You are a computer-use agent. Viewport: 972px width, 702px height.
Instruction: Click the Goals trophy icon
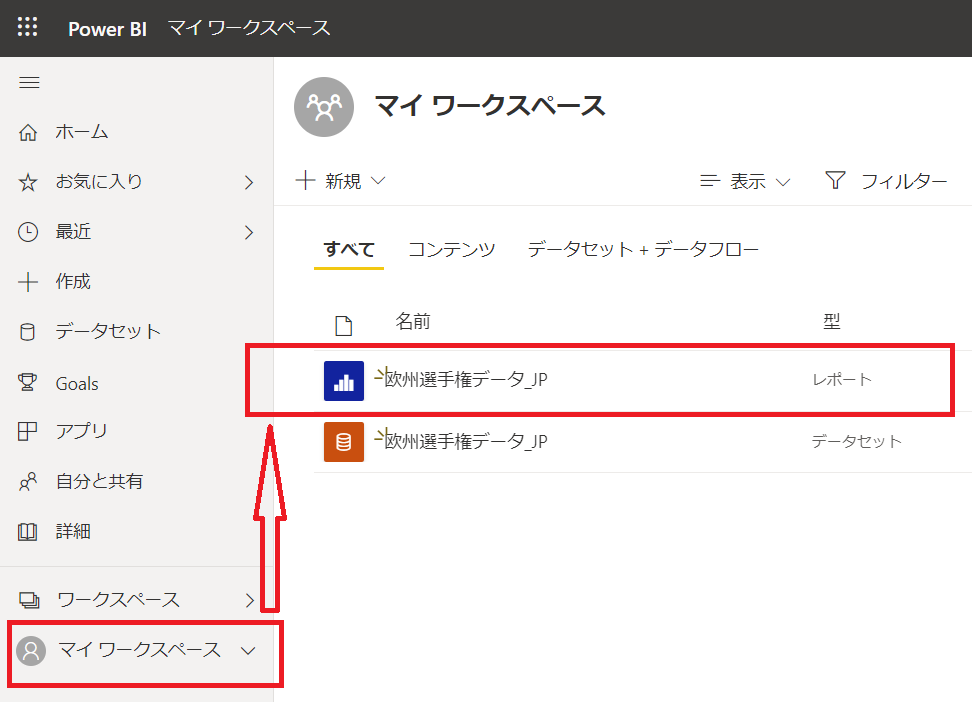point(28,382)
